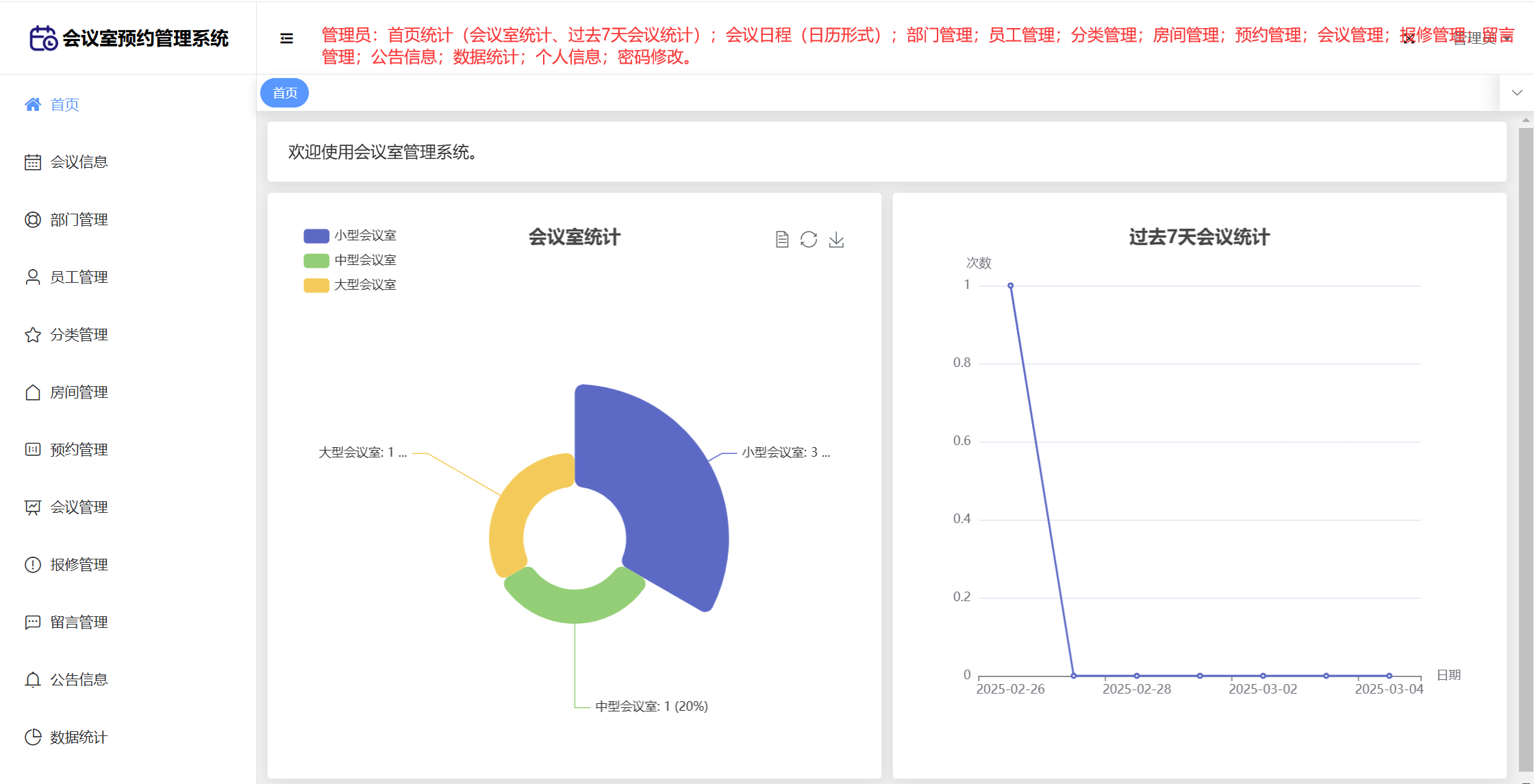Open 会议信息 in the sidebar
1534x784 pixels.
pos(78,162)
